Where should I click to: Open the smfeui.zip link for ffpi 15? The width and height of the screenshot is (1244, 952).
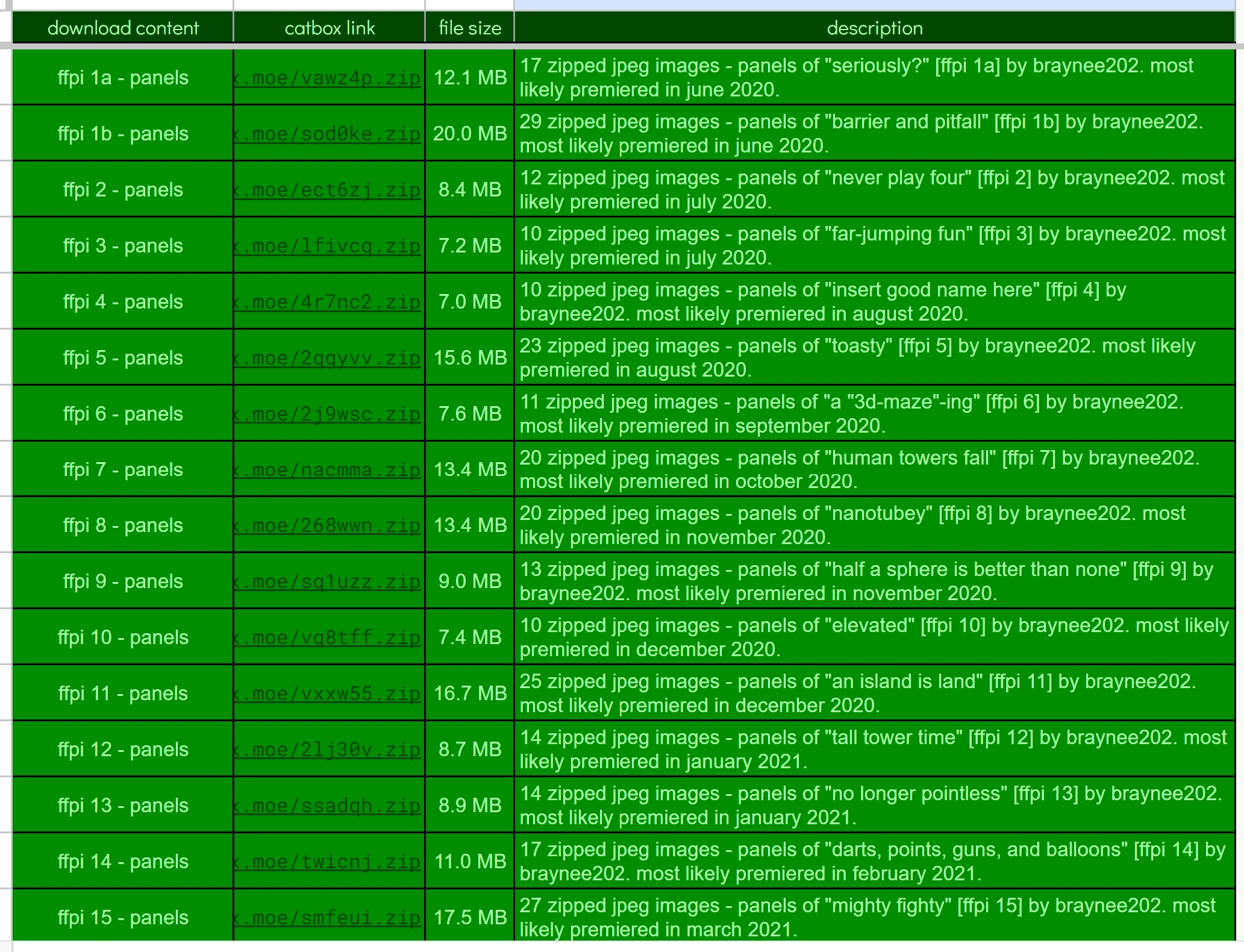pyautogui.click(x=329, y=917)
